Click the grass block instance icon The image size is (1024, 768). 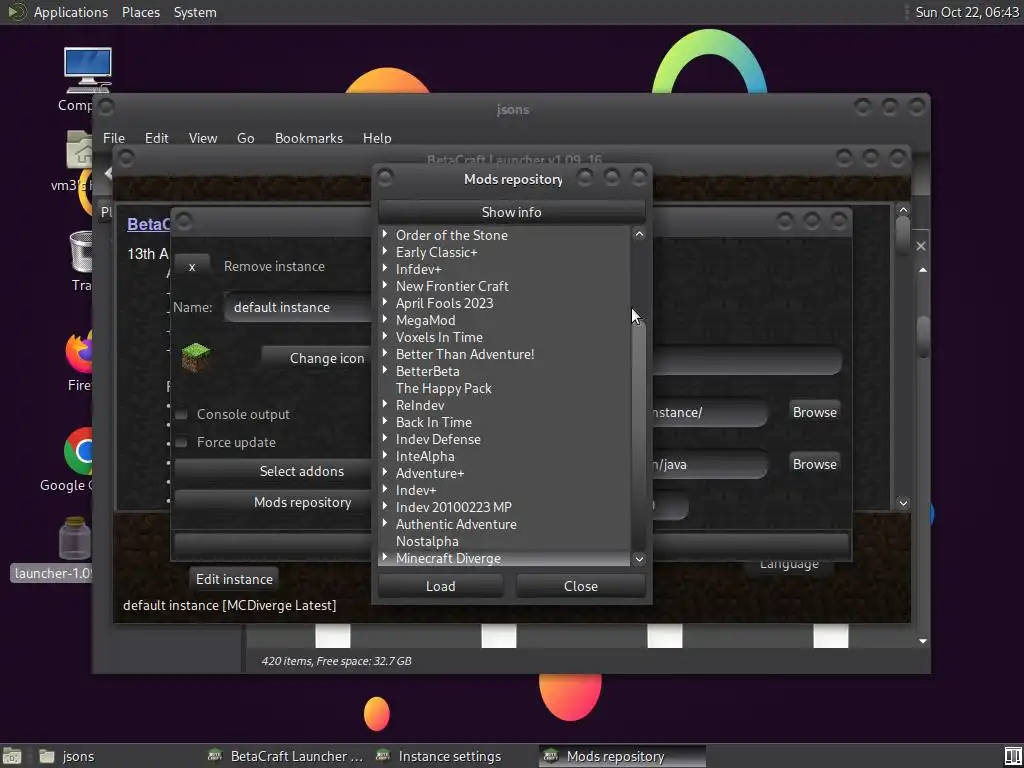tap(196, 357)
